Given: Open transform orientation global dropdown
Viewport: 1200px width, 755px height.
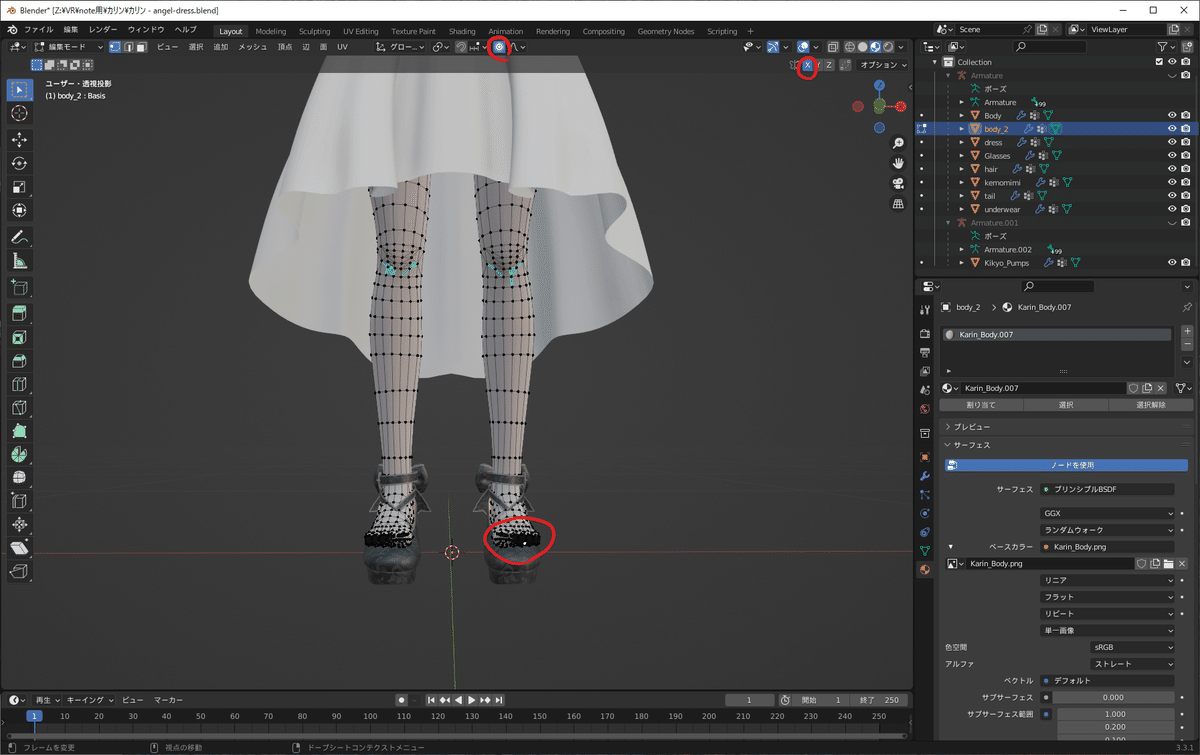Looking at the screenshot, I should [x=400, y=47].
